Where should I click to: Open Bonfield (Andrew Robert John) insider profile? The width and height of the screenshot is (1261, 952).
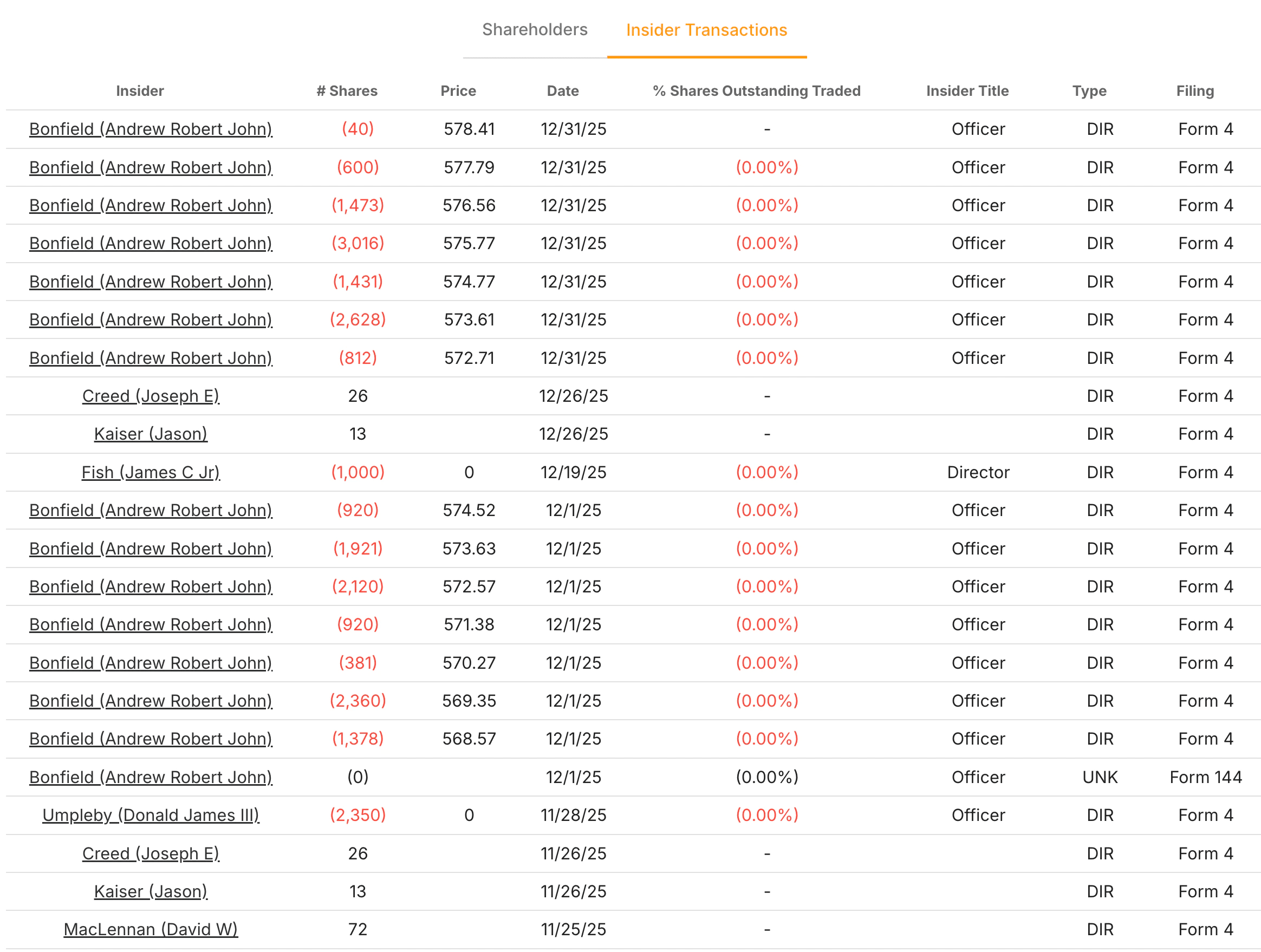(151, 129)
